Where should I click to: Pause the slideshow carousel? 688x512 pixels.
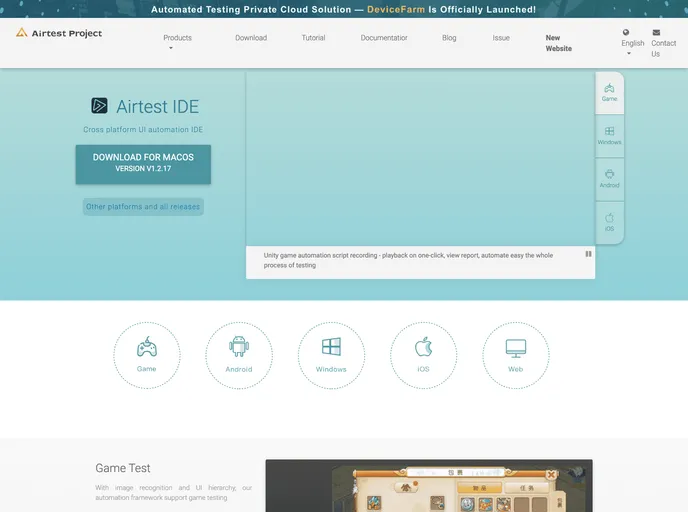pos(588,254)
